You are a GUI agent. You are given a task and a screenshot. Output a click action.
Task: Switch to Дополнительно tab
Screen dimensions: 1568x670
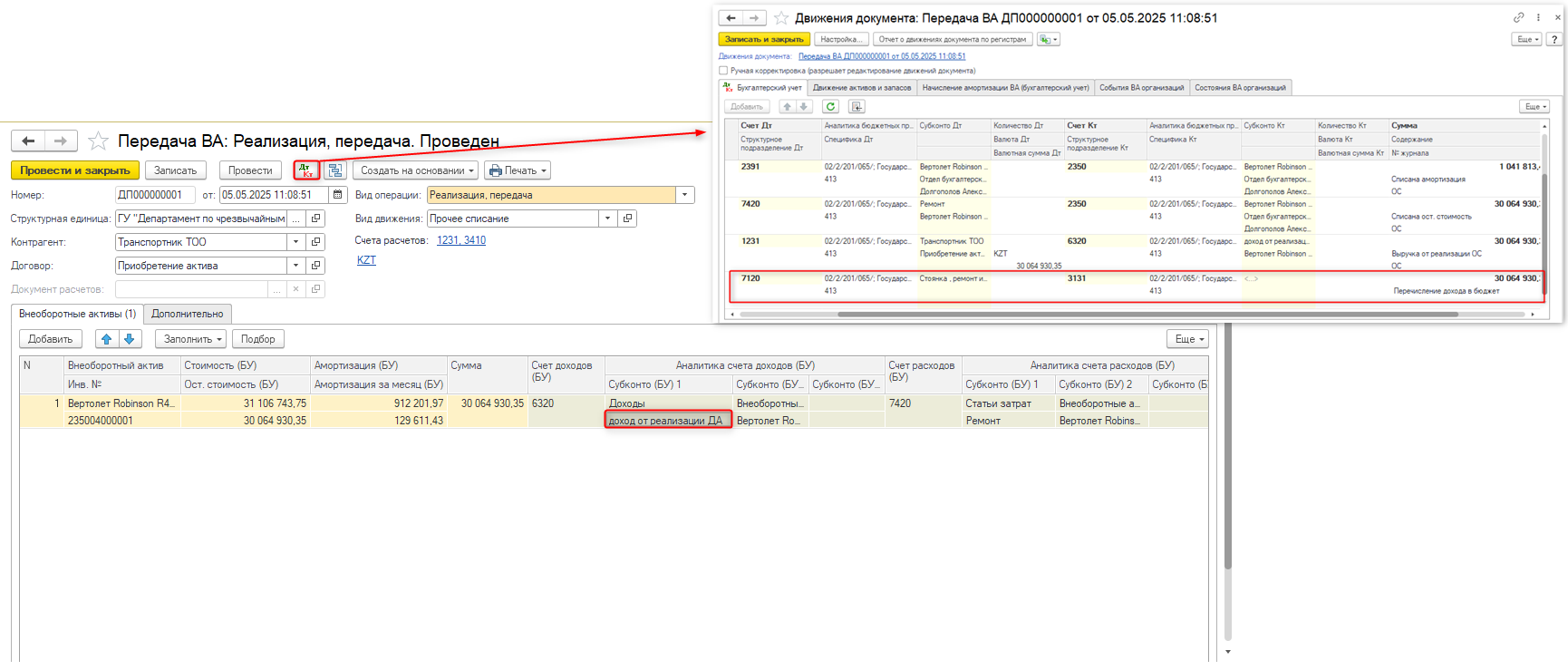(x=188, y=314)
